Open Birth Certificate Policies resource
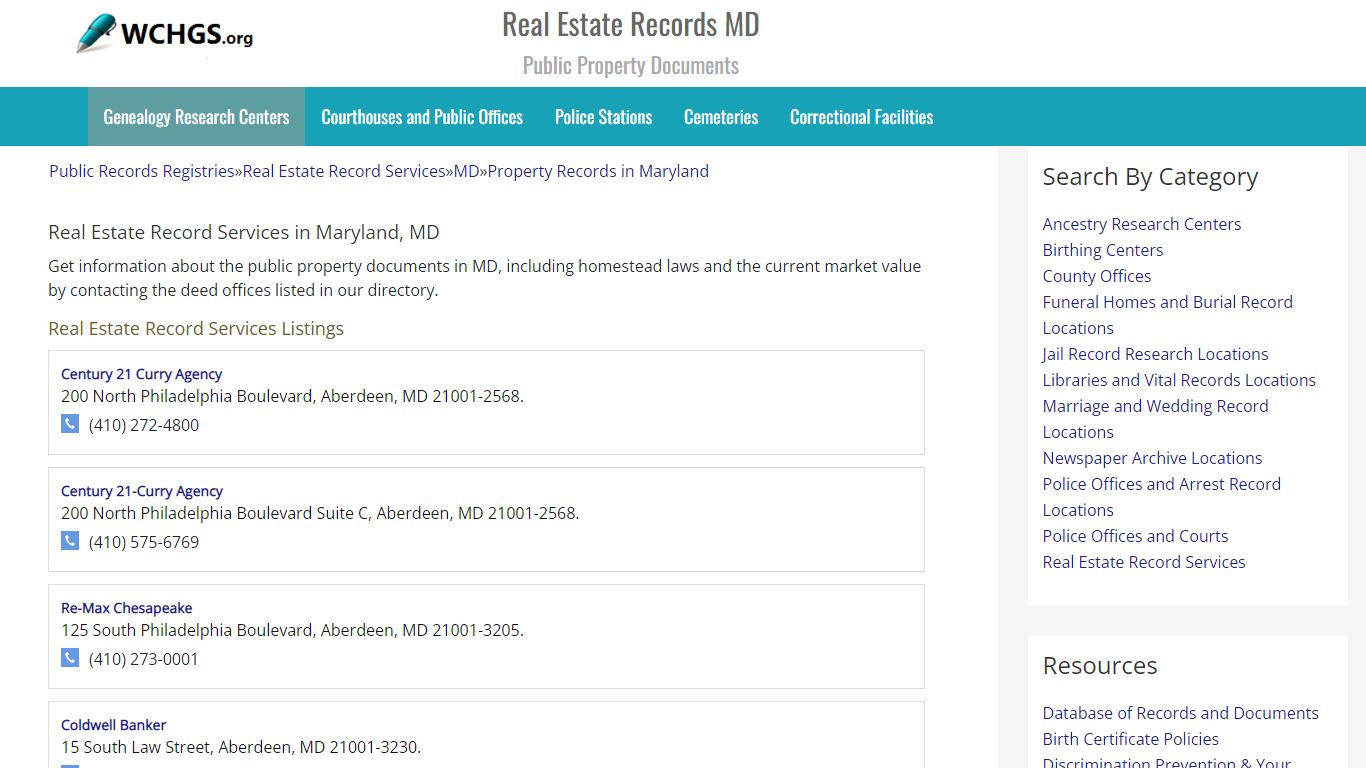 [1131, 739]
